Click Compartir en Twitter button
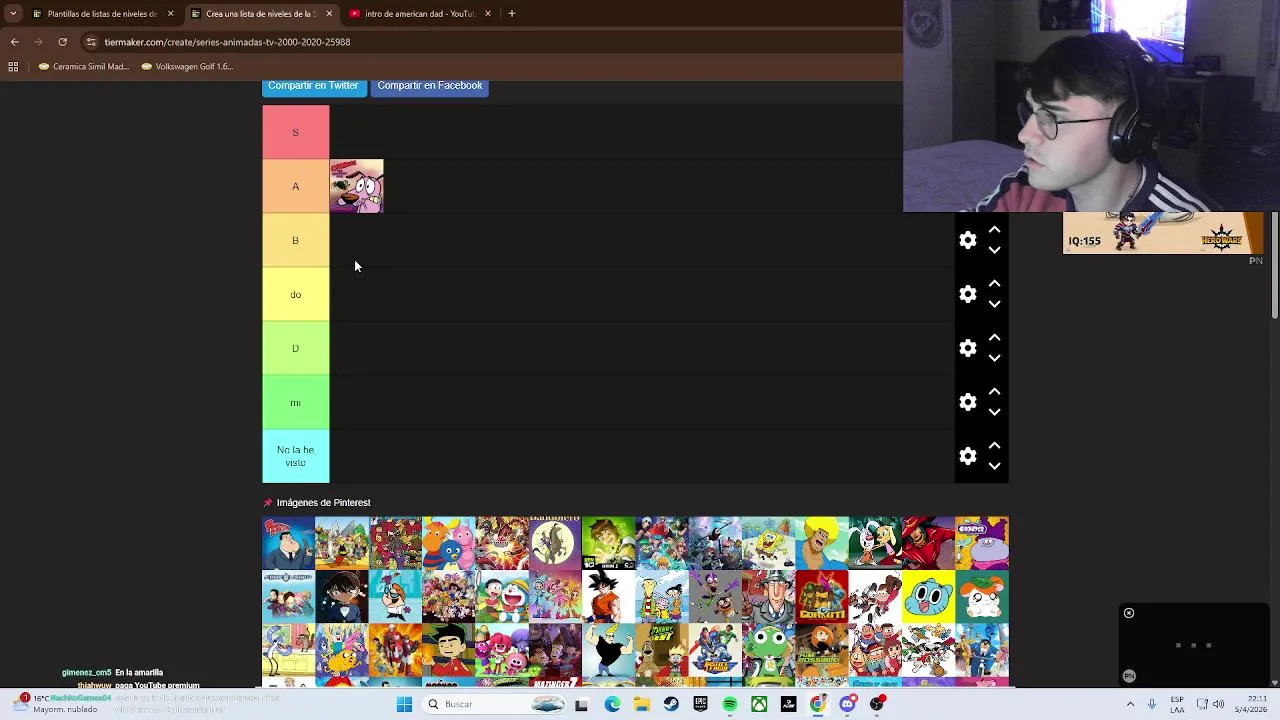 313,86
